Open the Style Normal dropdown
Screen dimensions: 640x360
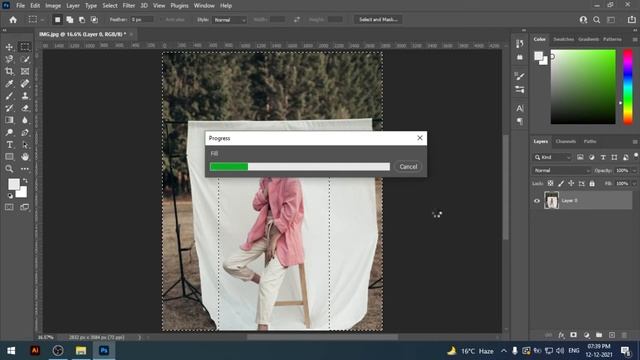[229, 20]
